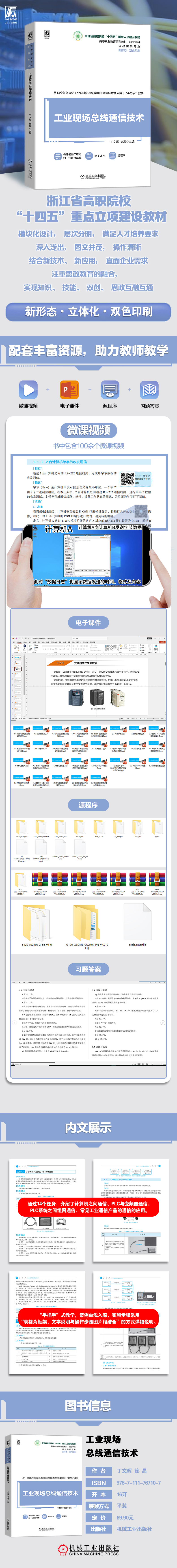This screenshot has width=177, height=1568.
Task: Click the China Machine Press red logo at bottom
Action: click(88, 1550)
